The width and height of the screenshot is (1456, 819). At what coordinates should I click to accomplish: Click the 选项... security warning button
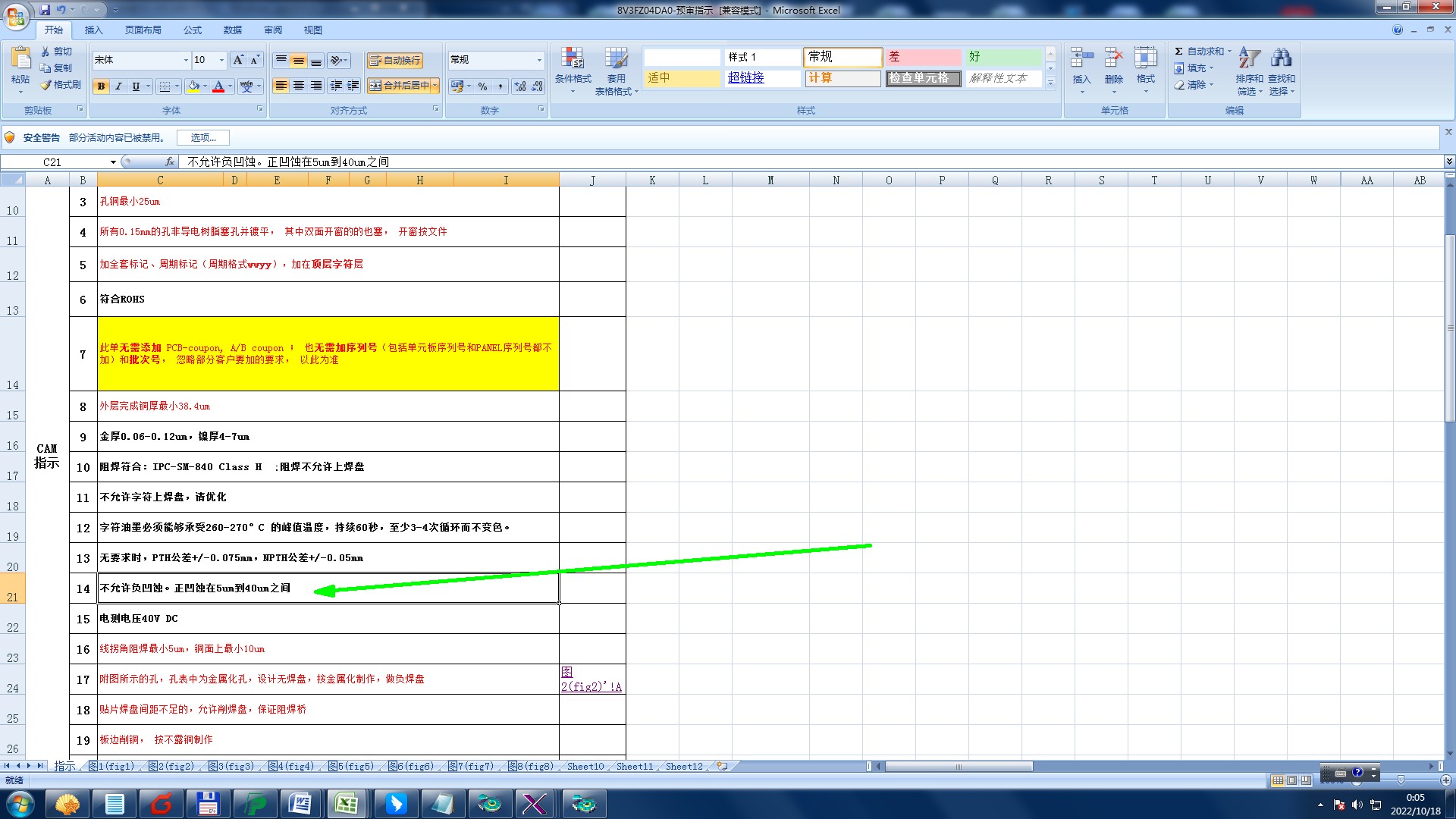[x=203, y=137]
